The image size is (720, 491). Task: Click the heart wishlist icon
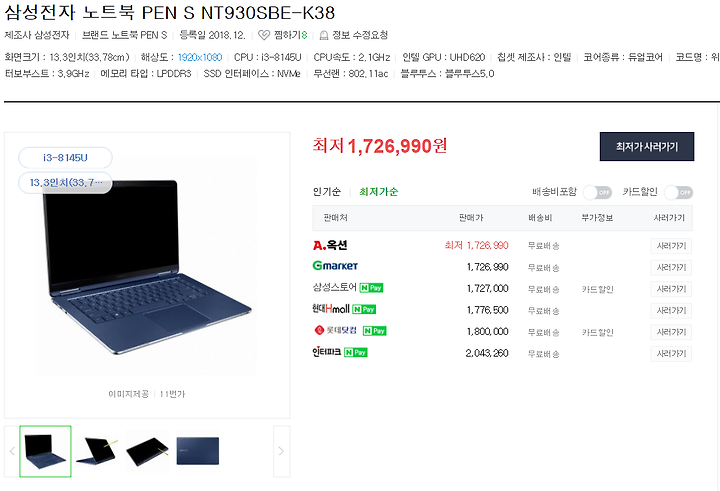coord(264,35)
